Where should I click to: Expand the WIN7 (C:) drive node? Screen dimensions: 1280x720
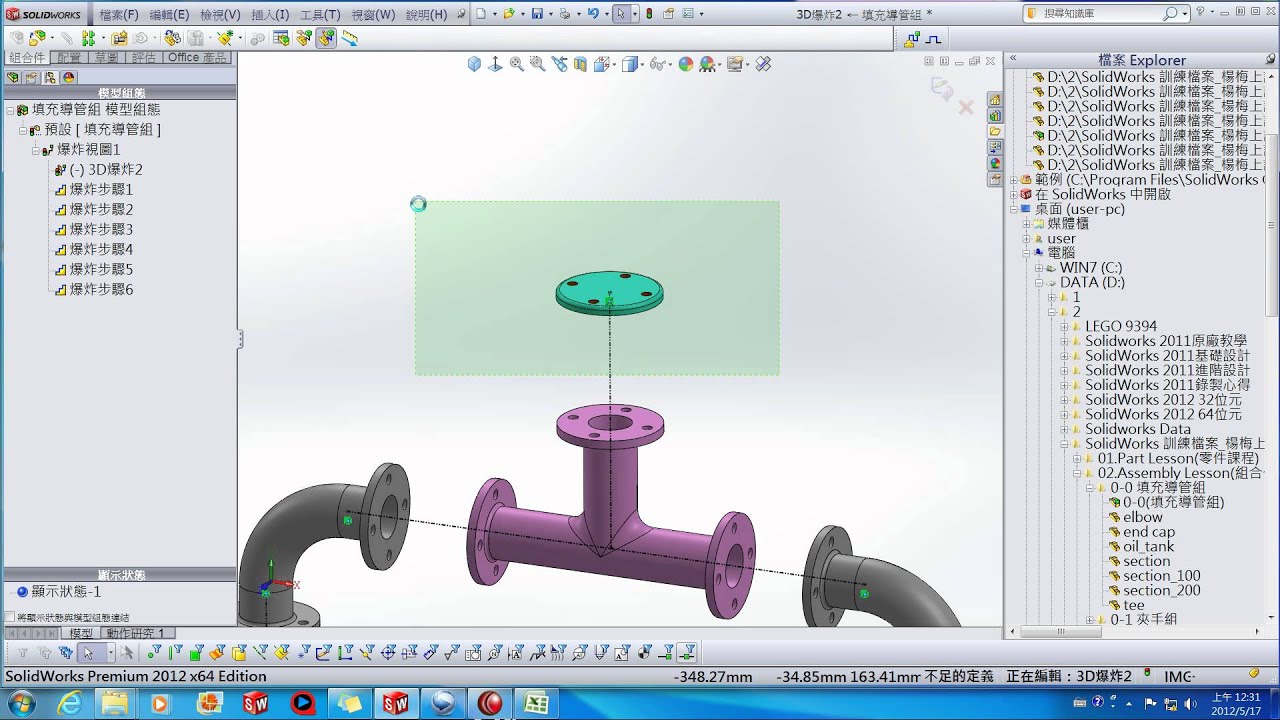point(1039,268)
